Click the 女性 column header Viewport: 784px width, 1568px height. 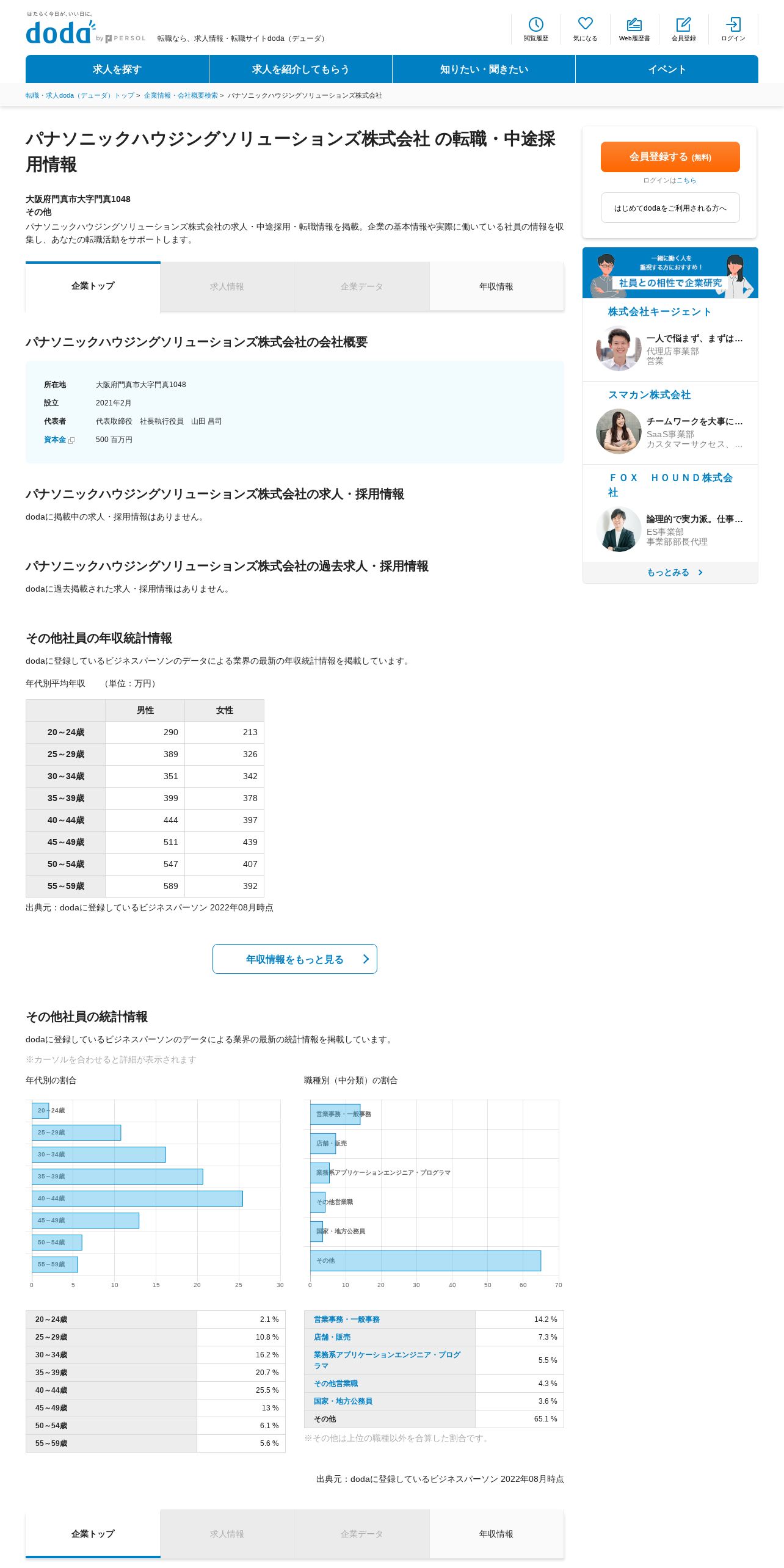tap(224, 710)
